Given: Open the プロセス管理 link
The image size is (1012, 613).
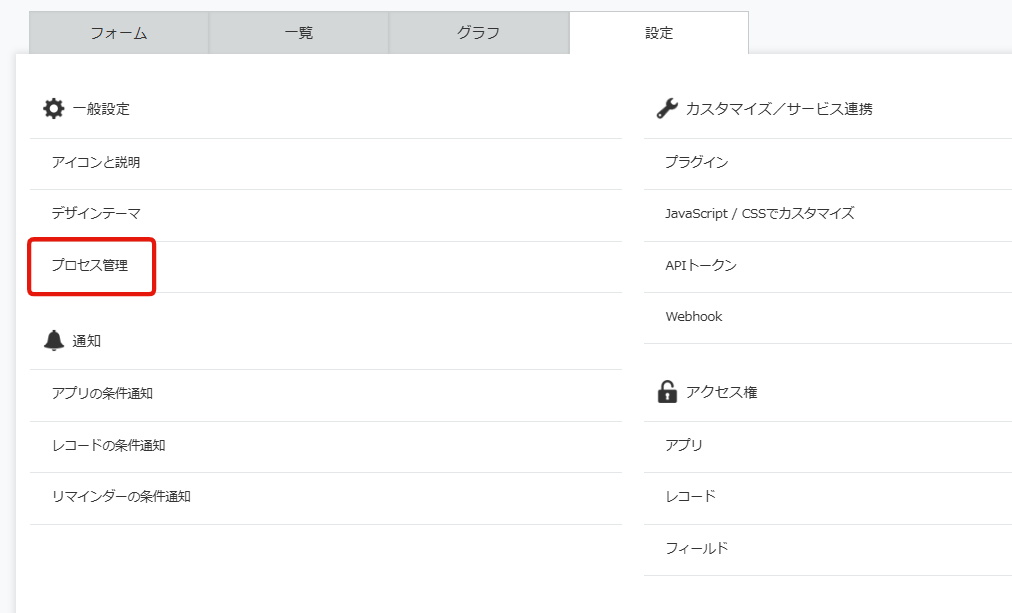Looking at the screenshot, I should pyautogui.click(x=90, y=266).
